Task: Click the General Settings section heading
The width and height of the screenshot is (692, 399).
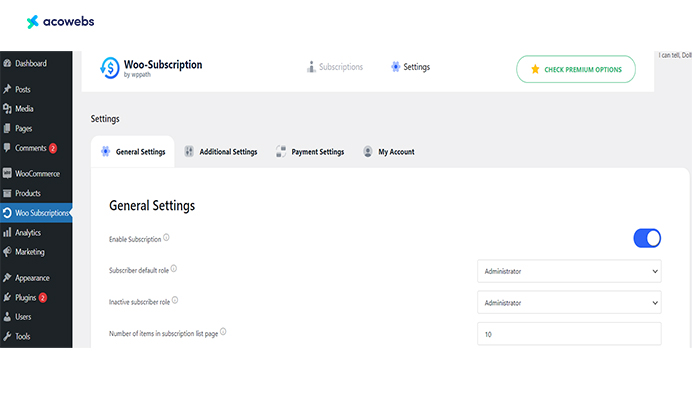Action: (152, 205)
